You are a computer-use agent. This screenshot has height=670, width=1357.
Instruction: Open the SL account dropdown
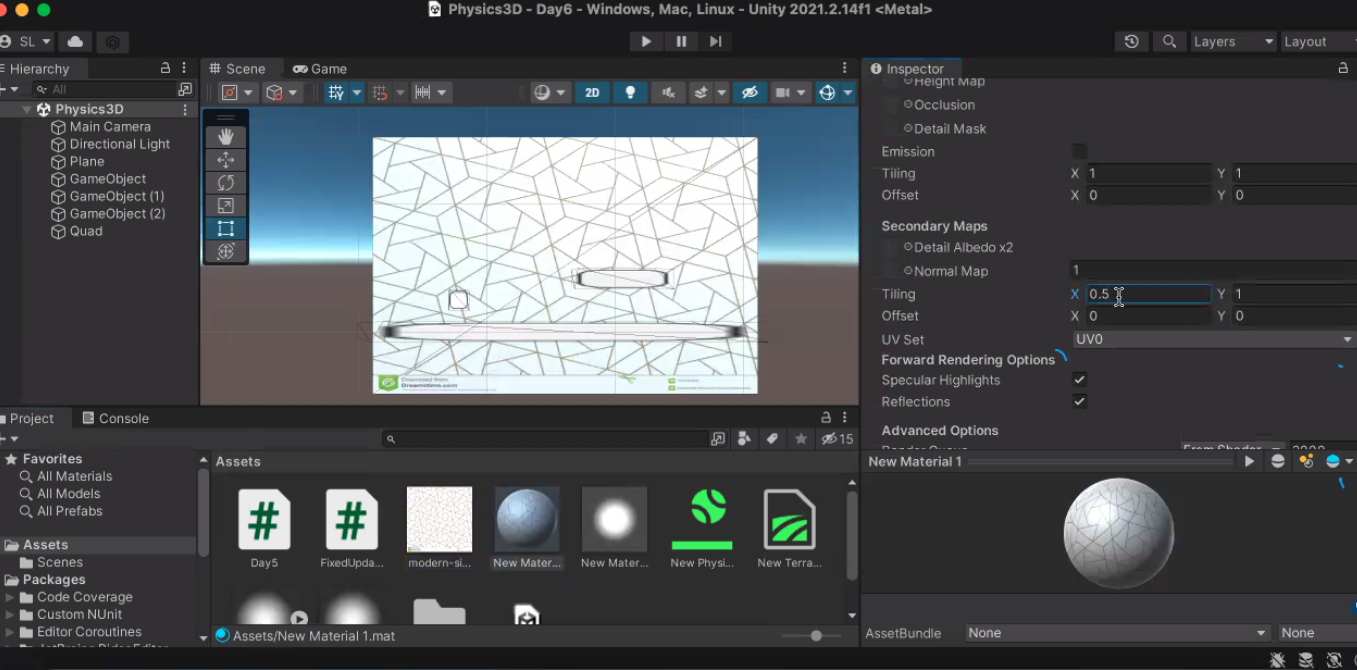pos(28,41)
